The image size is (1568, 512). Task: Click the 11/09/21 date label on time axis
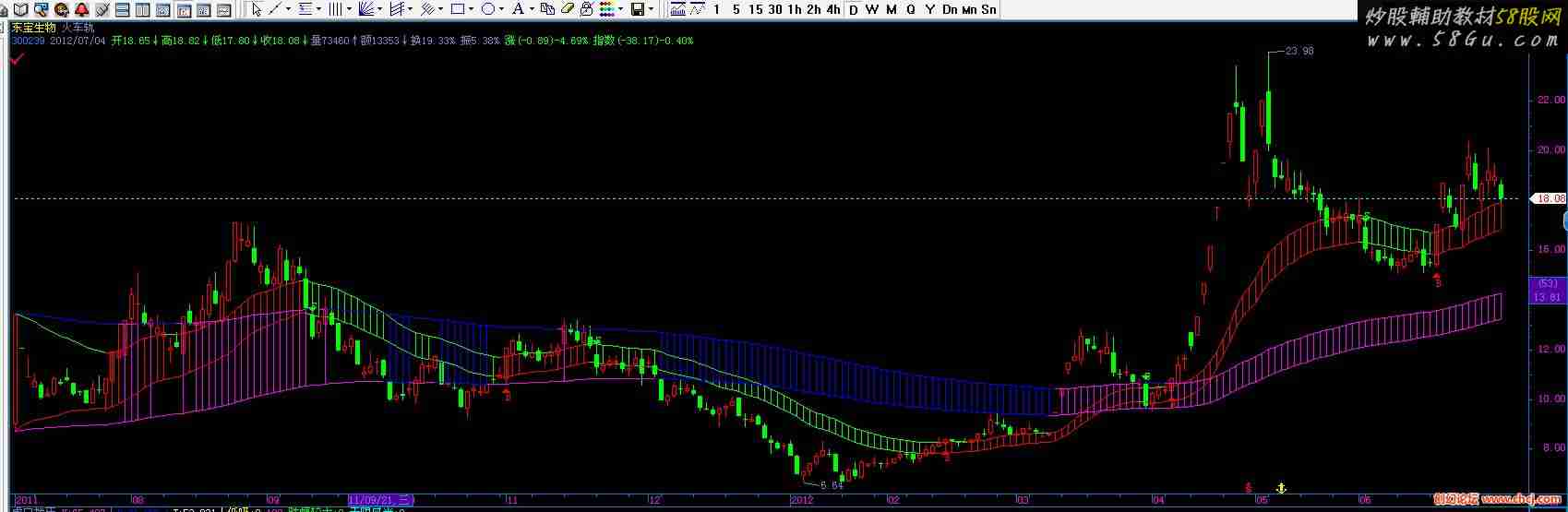tap(382, 499)
